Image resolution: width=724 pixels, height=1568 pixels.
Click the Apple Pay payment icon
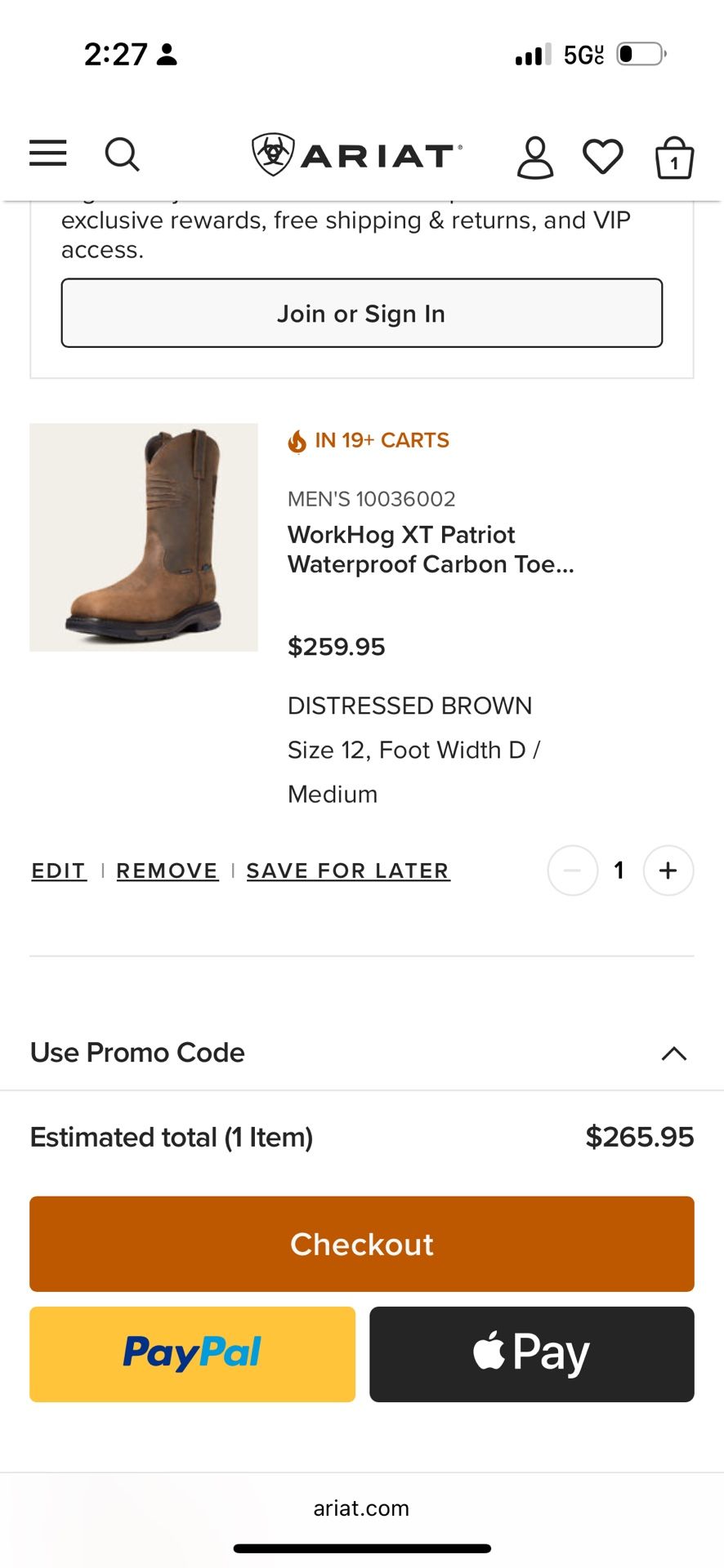[x=531, y=1353]
